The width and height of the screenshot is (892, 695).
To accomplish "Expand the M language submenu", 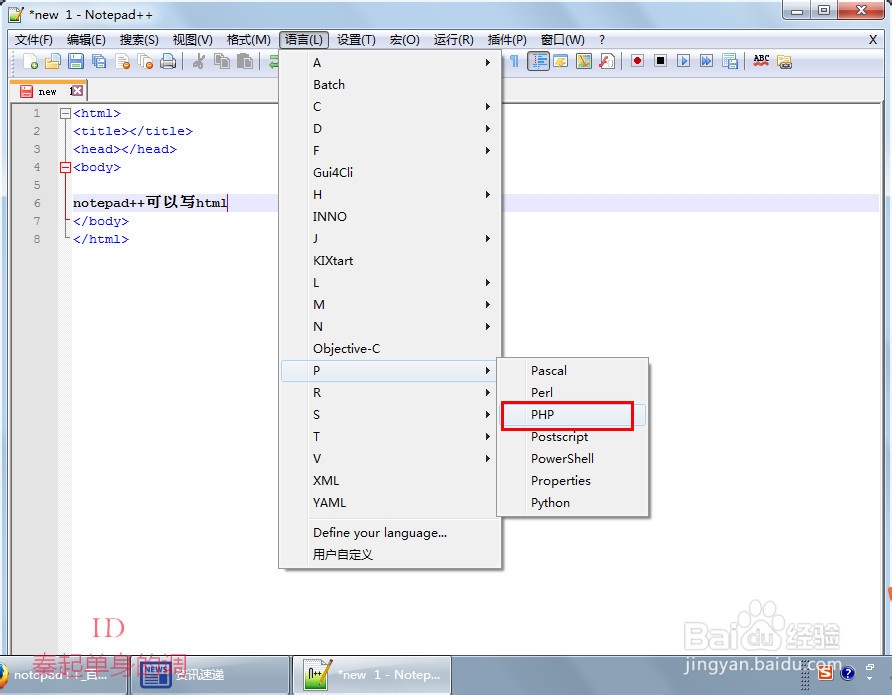I will (391, 305).
